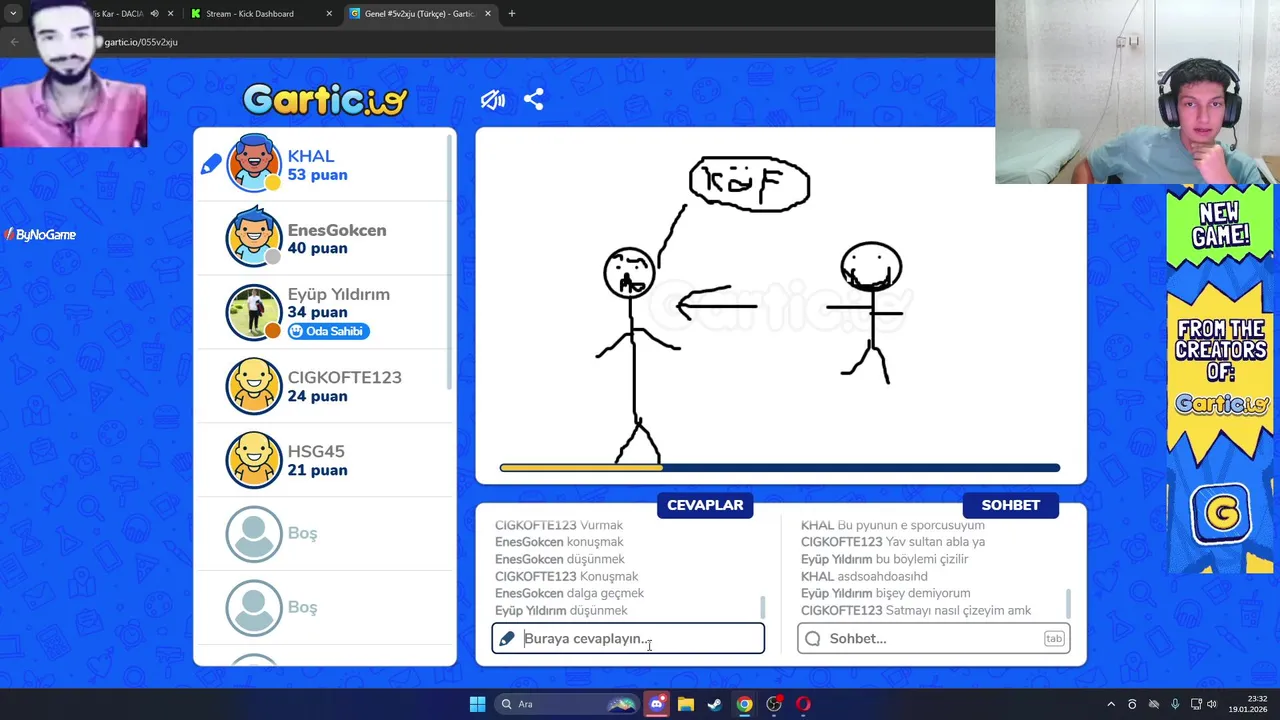Open Discord from the taskbar
Image resolution: width=1280 pixels, height=720 pixels.
657,704
